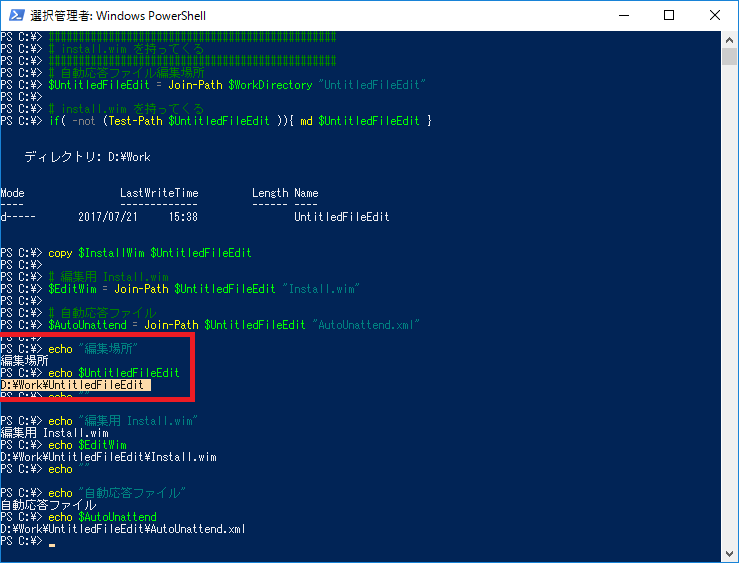Click the 'Mode' column header
739x563 pixels.
pos(13,193)
